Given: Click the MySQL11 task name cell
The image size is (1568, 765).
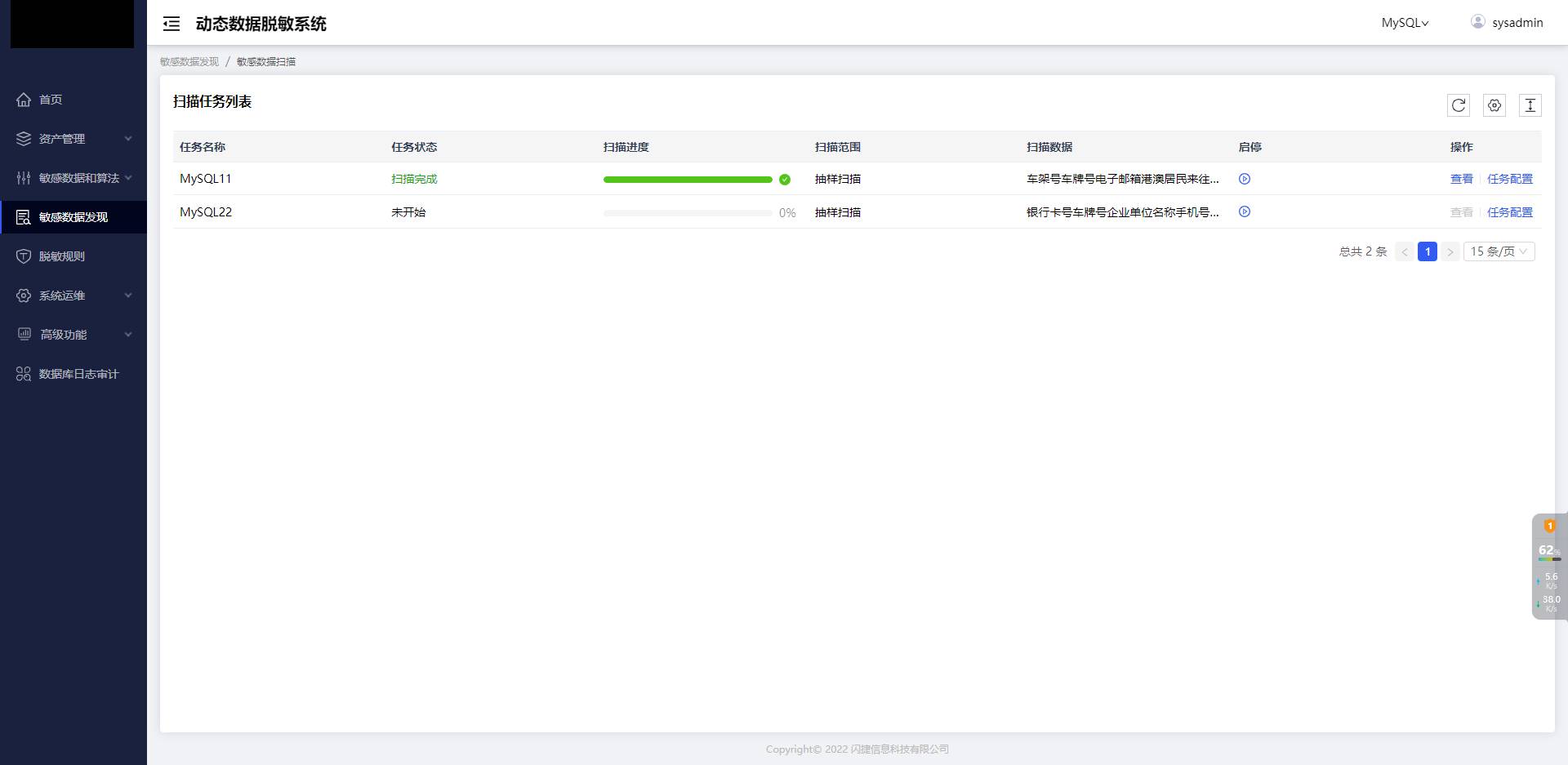Looking at the screenshot, I should pos(206,179).
